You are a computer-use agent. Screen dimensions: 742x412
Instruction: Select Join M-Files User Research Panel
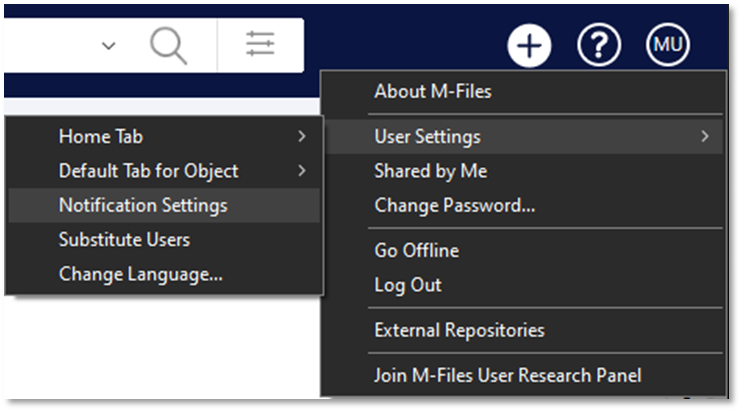(507, 376)
